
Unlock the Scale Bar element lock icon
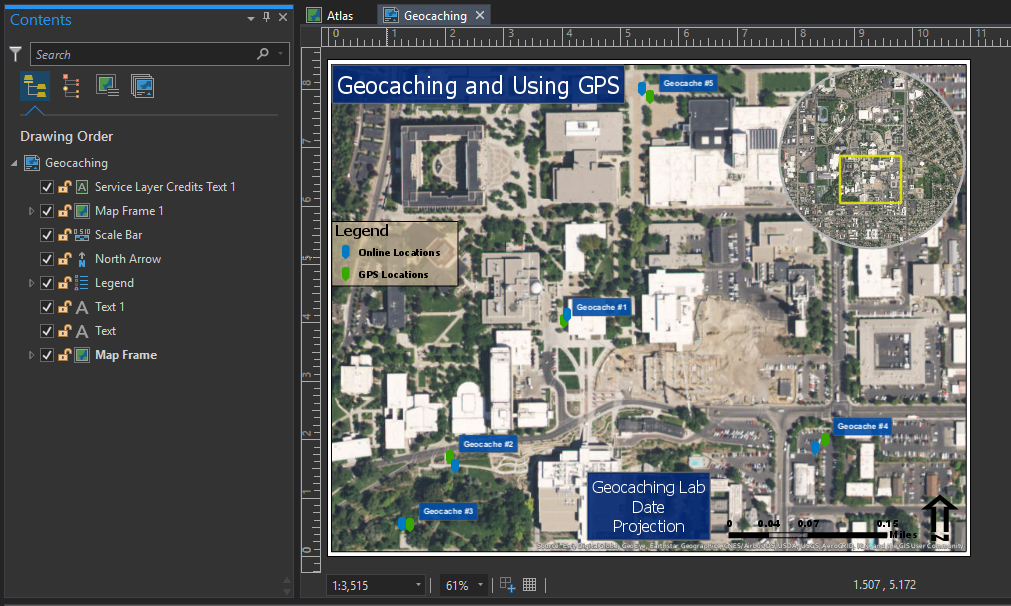point(63,235)
